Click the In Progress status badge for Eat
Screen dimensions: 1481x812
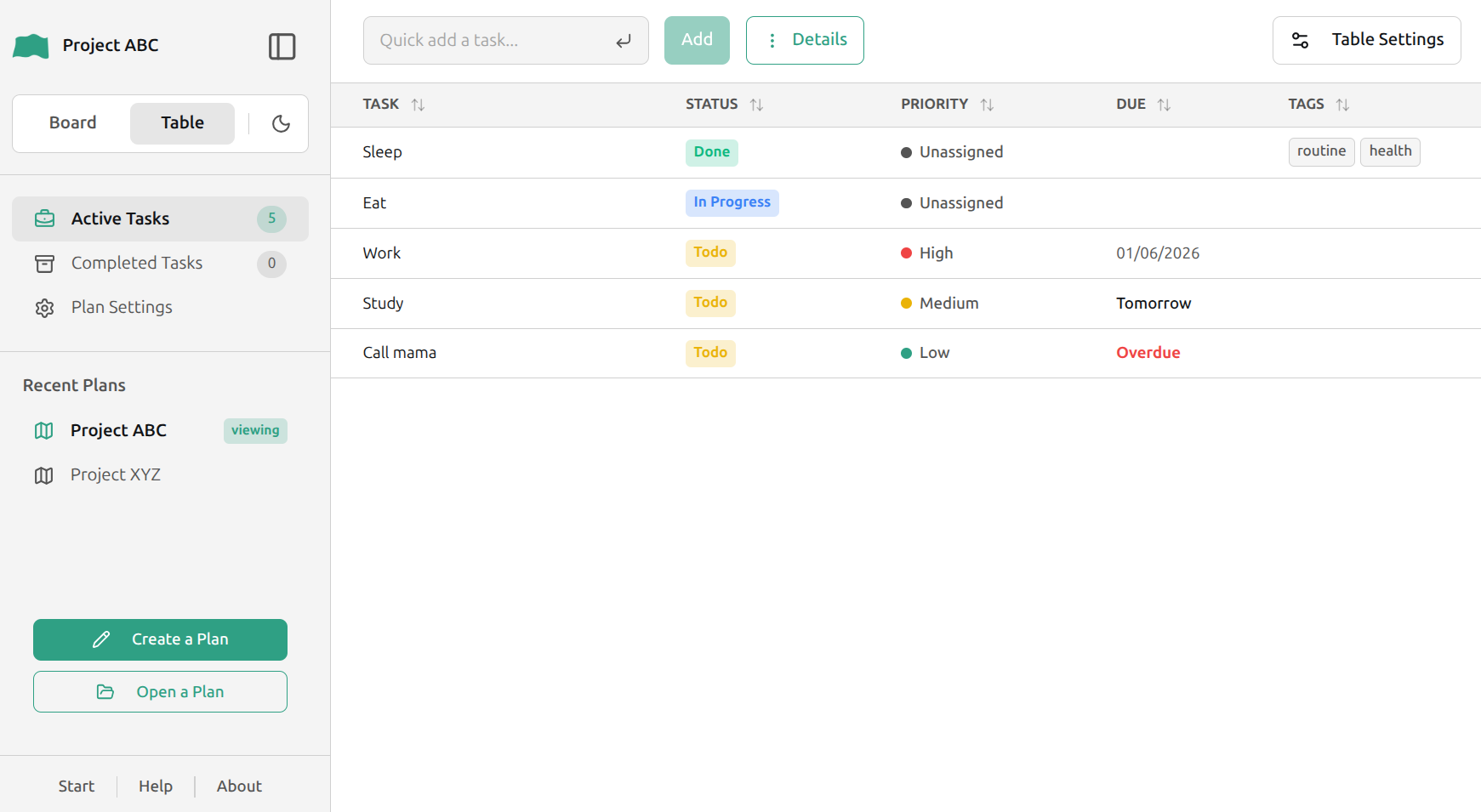click(x=732, y=202)
